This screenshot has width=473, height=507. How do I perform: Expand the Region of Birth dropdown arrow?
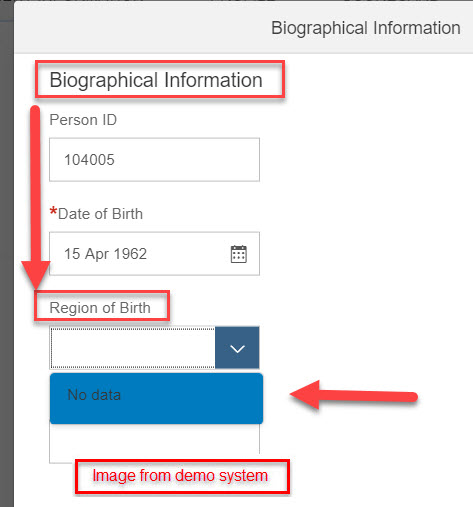(x=237, y=348)
